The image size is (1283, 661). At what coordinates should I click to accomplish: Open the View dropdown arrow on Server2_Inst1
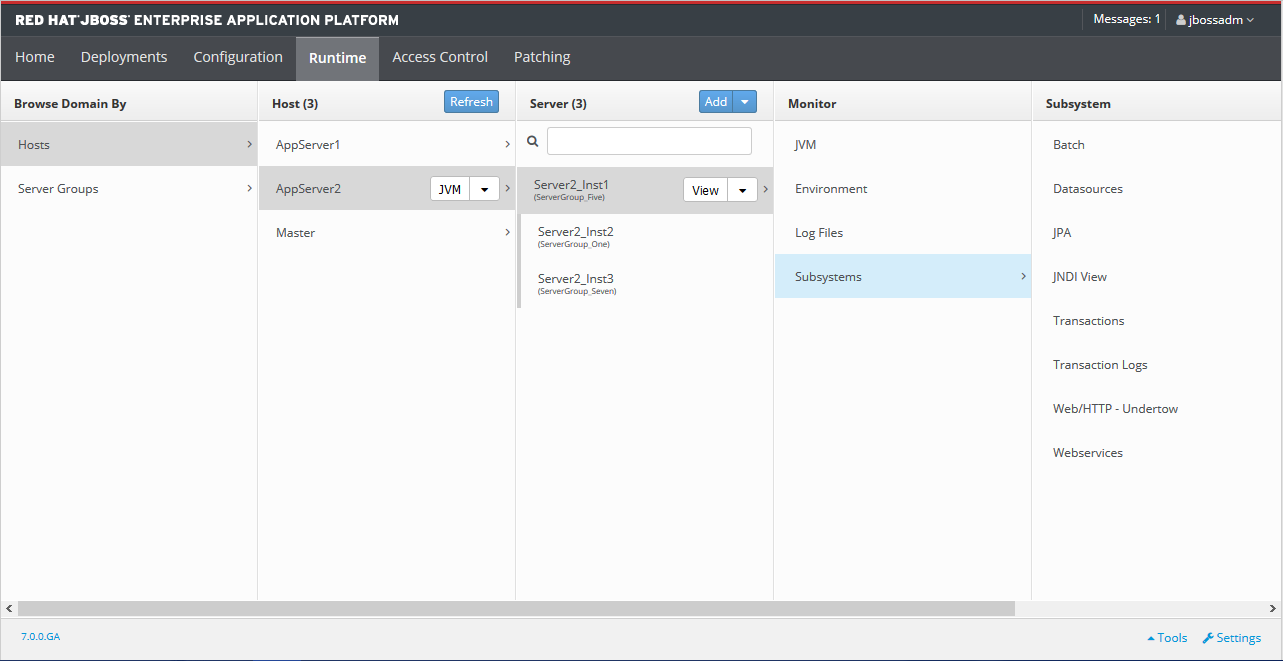click(x=742, y=190)
